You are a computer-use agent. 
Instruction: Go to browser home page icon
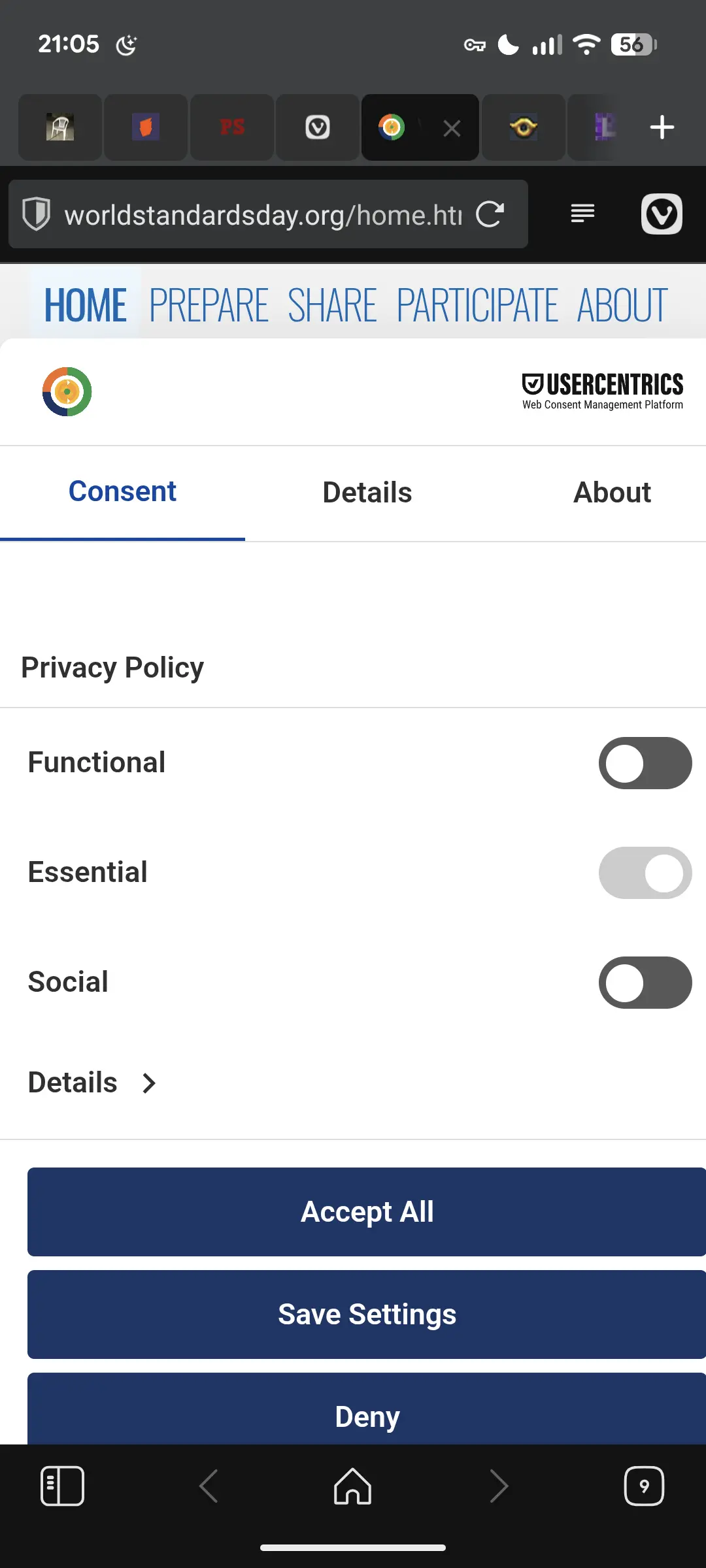click(353, 1486)
